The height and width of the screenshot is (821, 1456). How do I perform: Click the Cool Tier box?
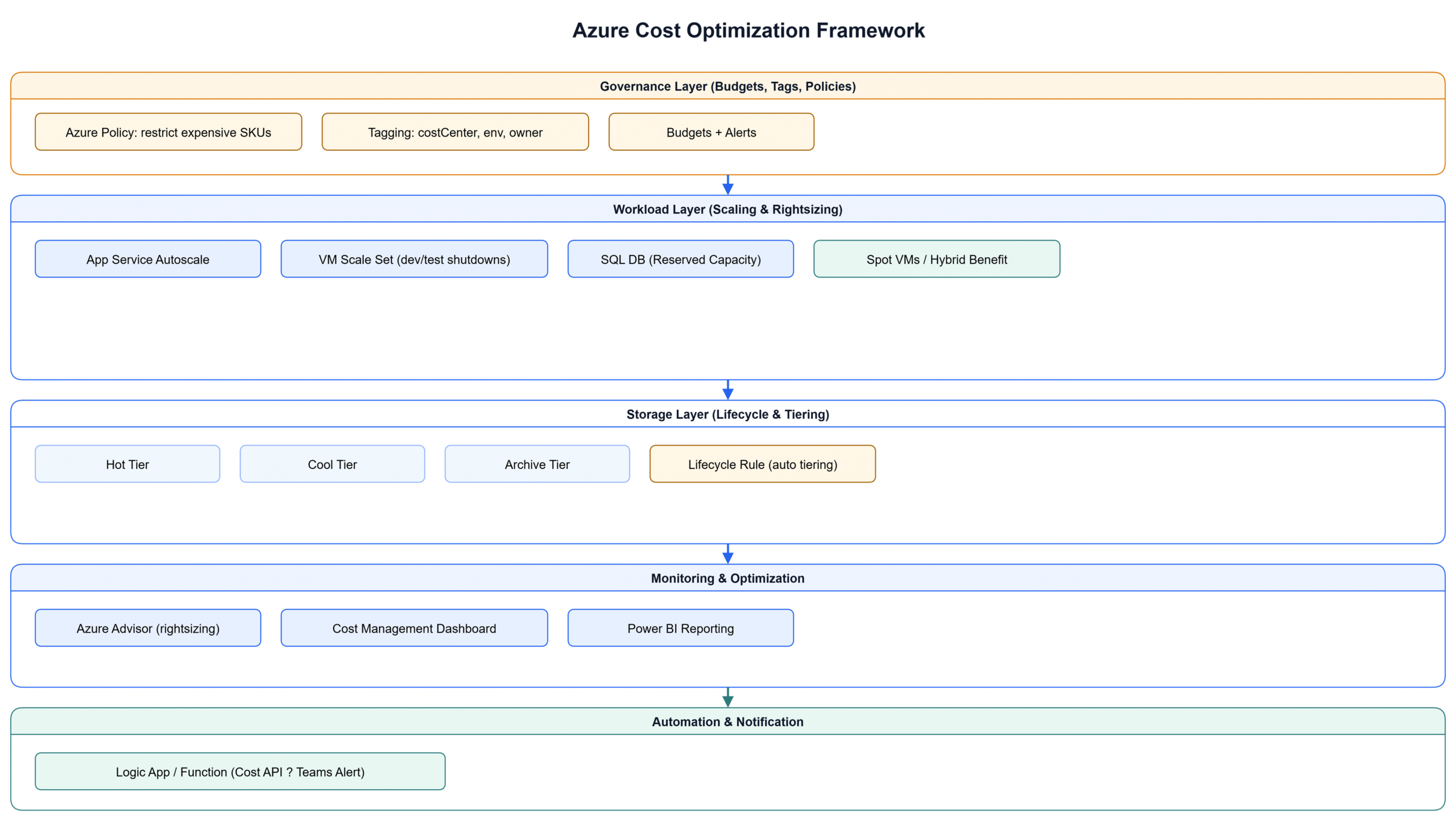[332, 464]
